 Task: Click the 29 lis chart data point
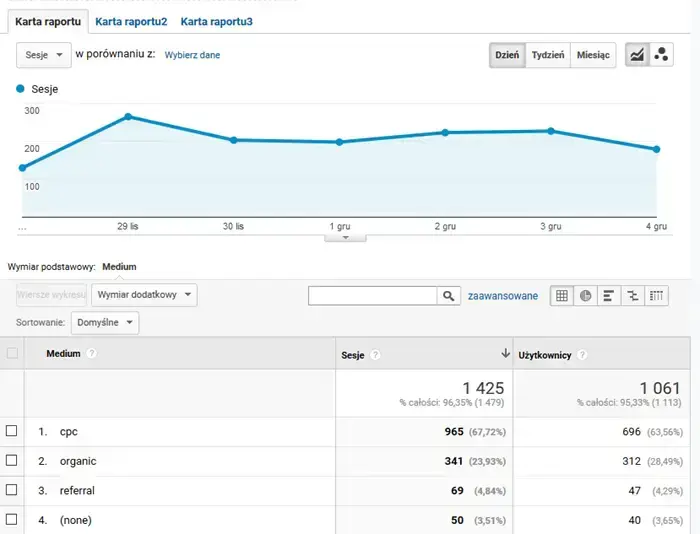[128, 117]
